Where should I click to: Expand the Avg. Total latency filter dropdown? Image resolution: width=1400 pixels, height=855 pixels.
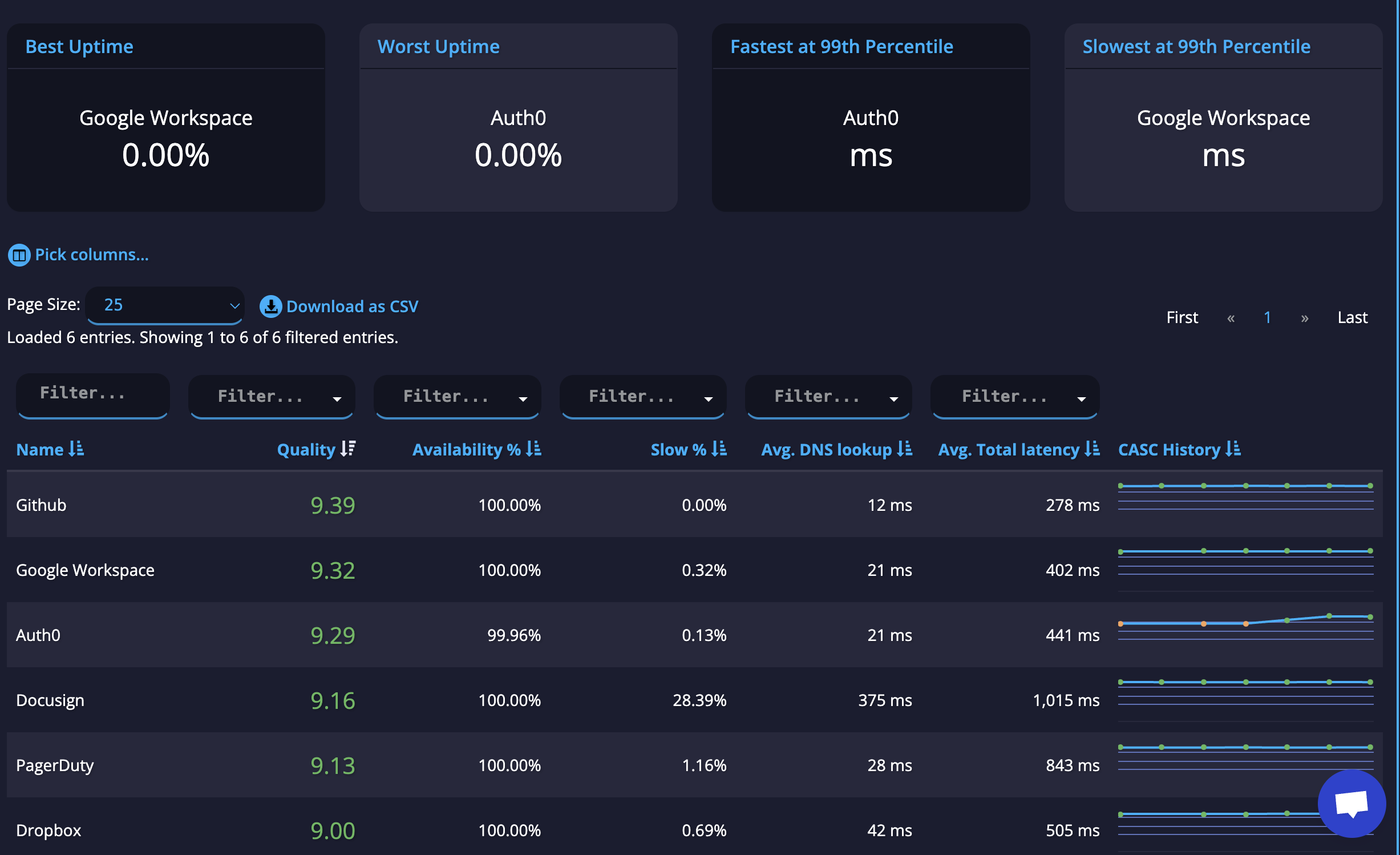pyautogui.click(x=1081, y=399)
